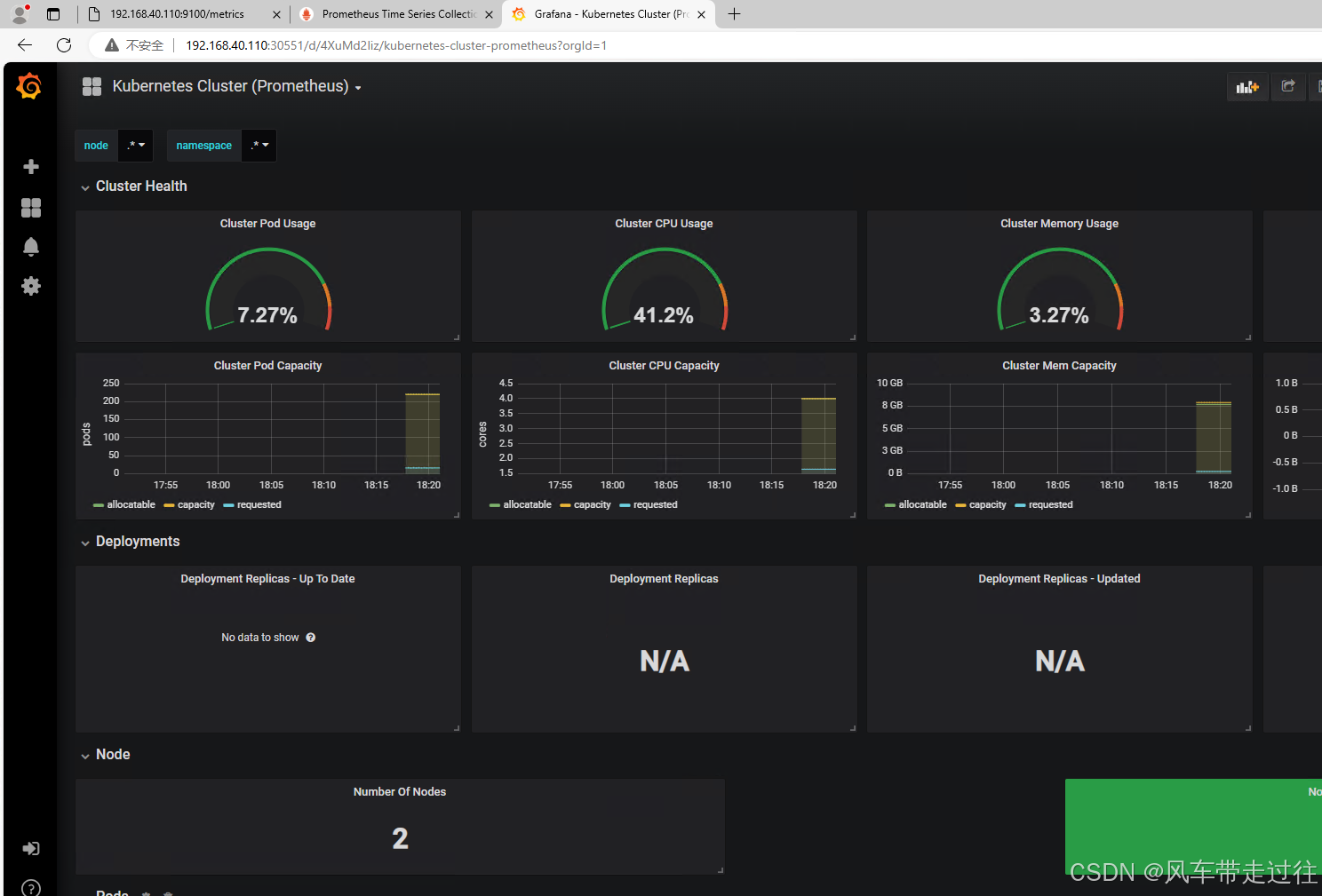Click the Add panel icon
The height and width of the screenshot is (896, 1322).
(1247, 86)
